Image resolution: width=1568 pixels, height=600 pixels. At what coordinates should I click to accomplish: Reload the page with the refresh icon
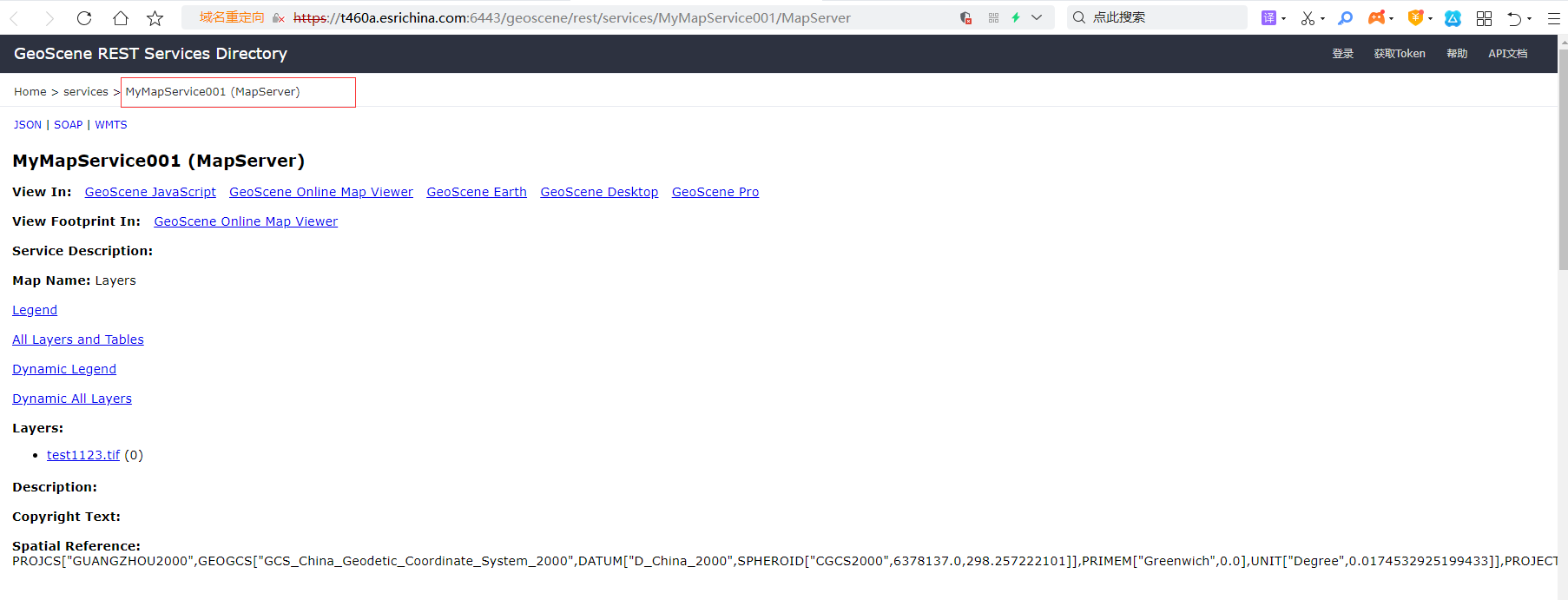pyautogui.click(x=84, y=18)
